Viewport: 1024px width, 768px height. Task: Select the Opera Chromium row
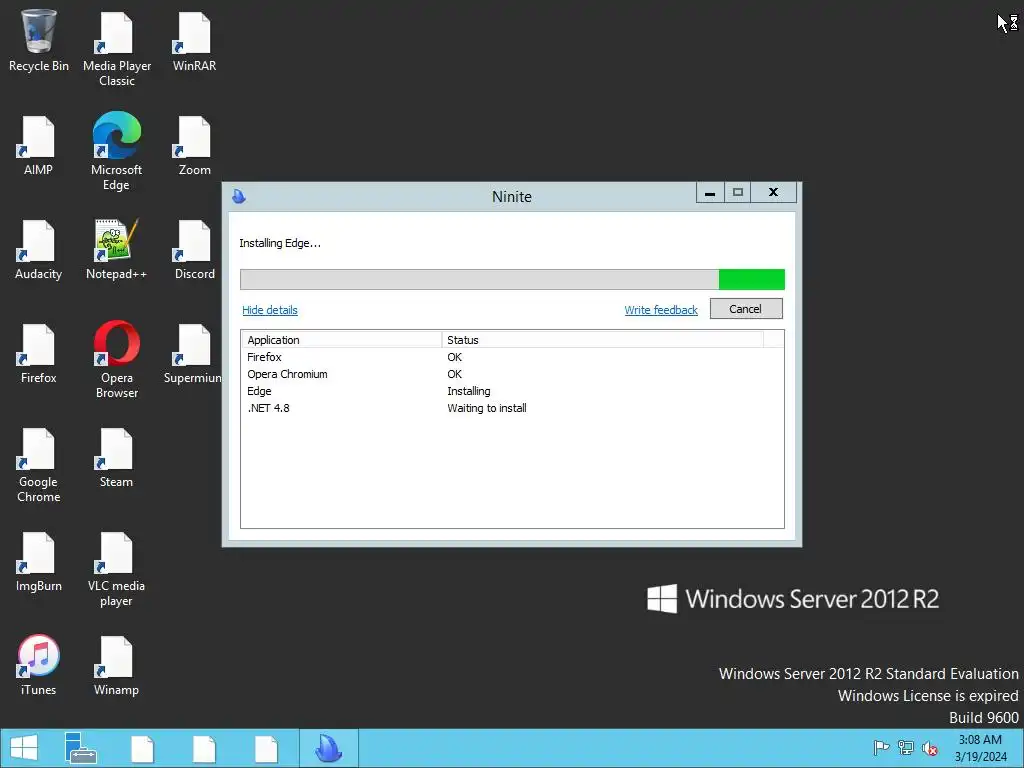pyautogui.click(x=512, y=374)
